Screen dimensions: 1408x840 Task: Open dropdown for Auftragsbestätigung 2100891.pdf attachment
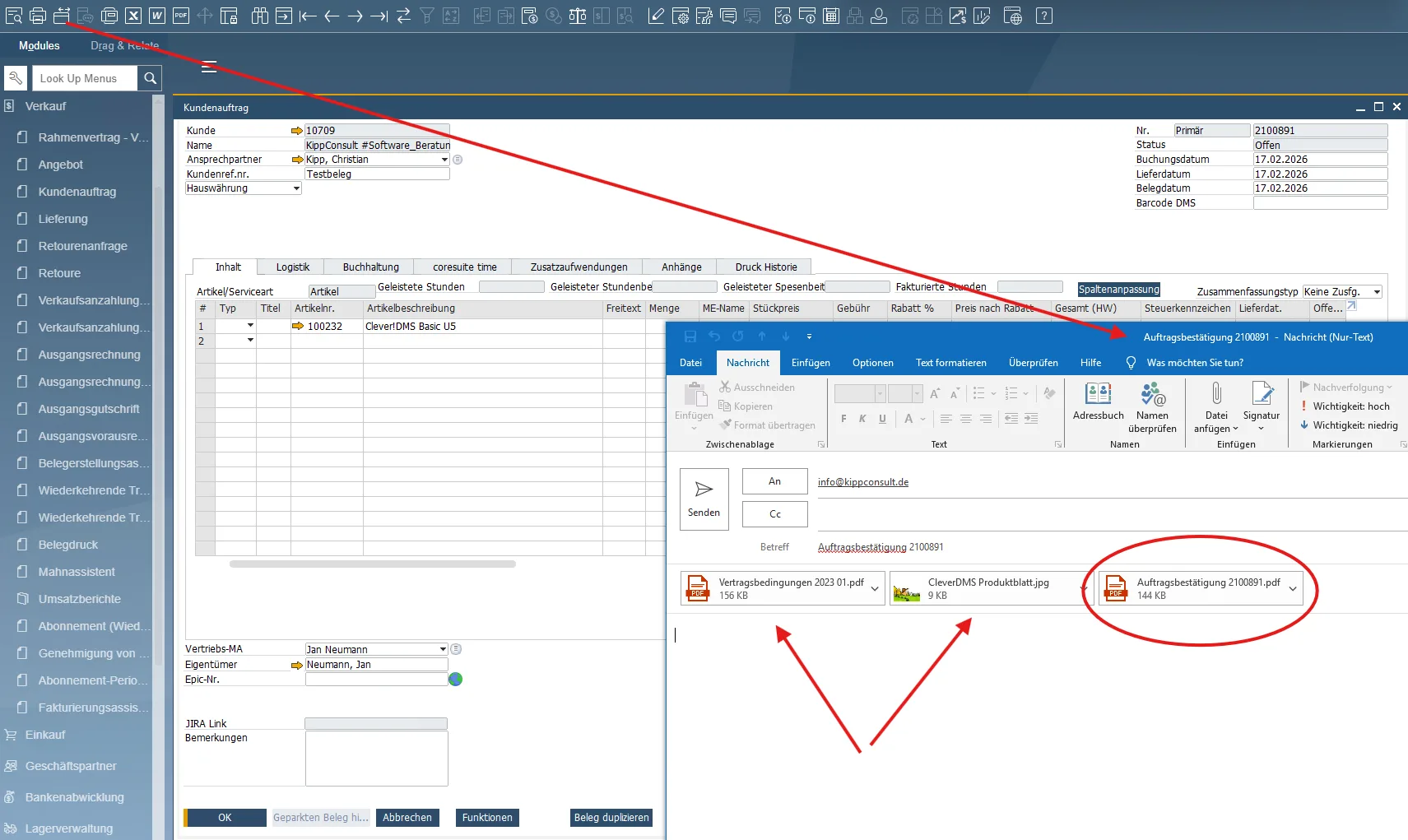point(1293,589)
